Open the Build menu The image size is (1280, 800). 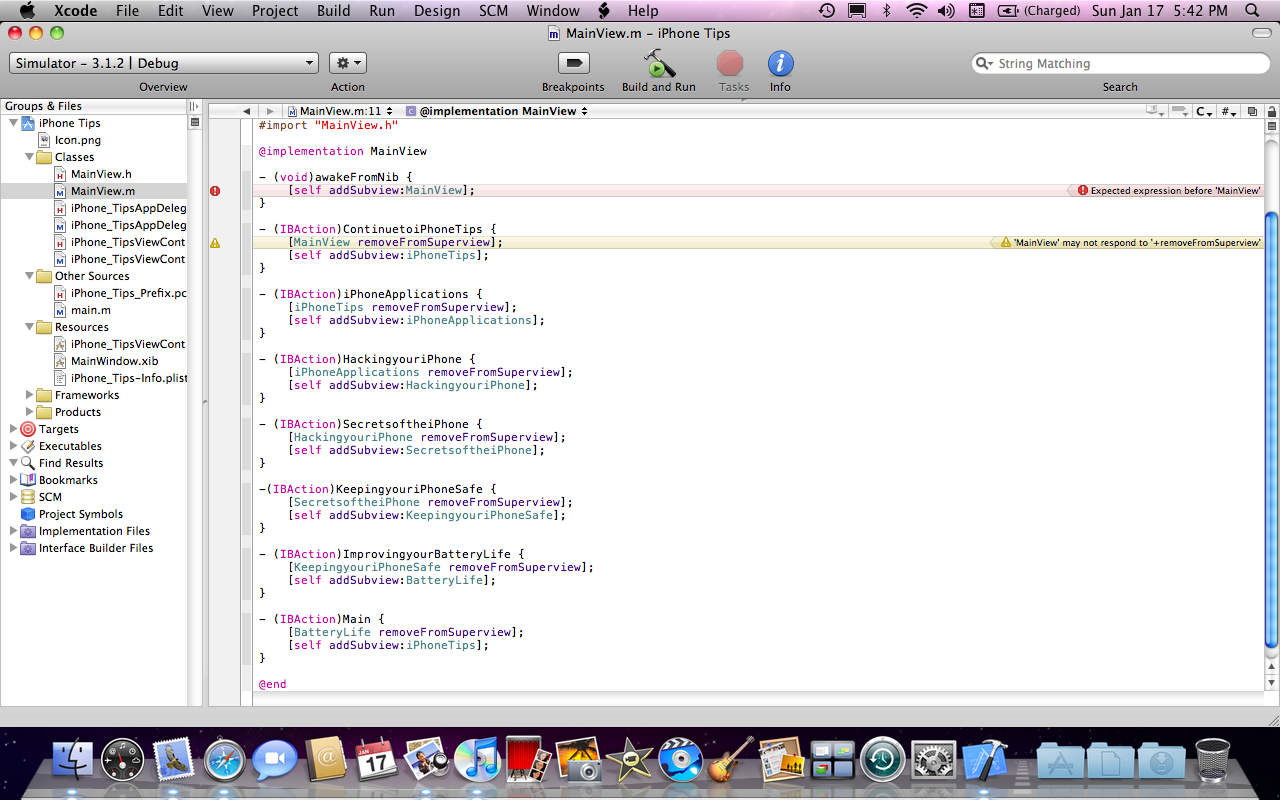tap(333, 11)
